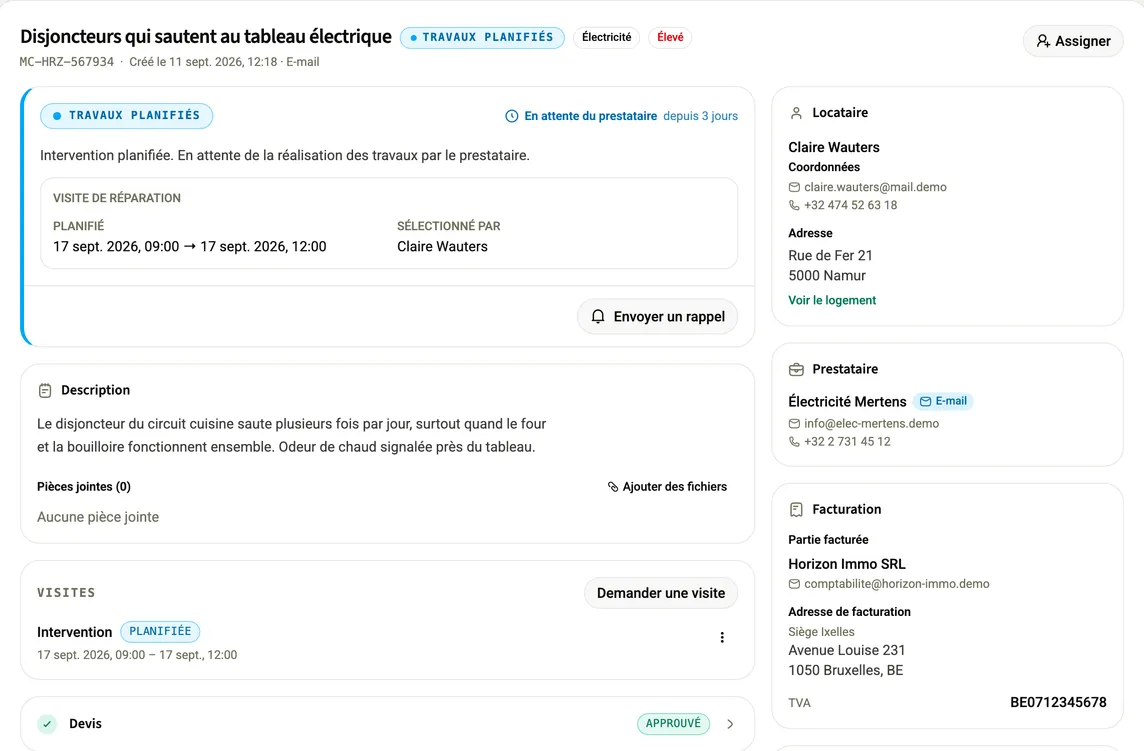The image size is (1144, 751).
Task: Click the green check icon beside Devis
Action: click(47, 724)
